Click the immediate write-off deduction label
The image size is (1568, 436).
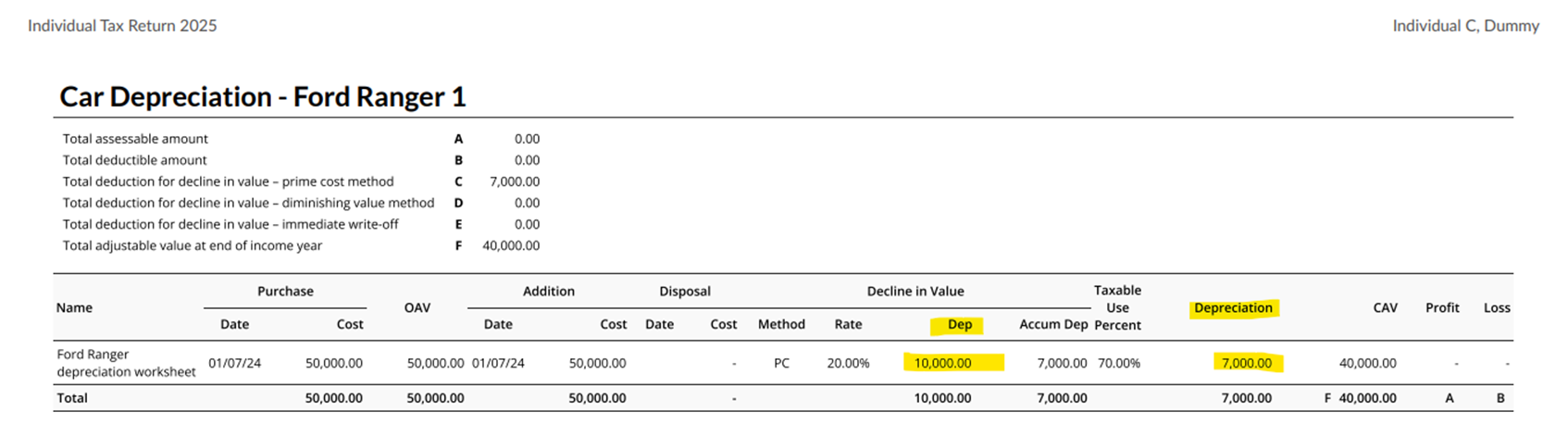tap(230, 224)
